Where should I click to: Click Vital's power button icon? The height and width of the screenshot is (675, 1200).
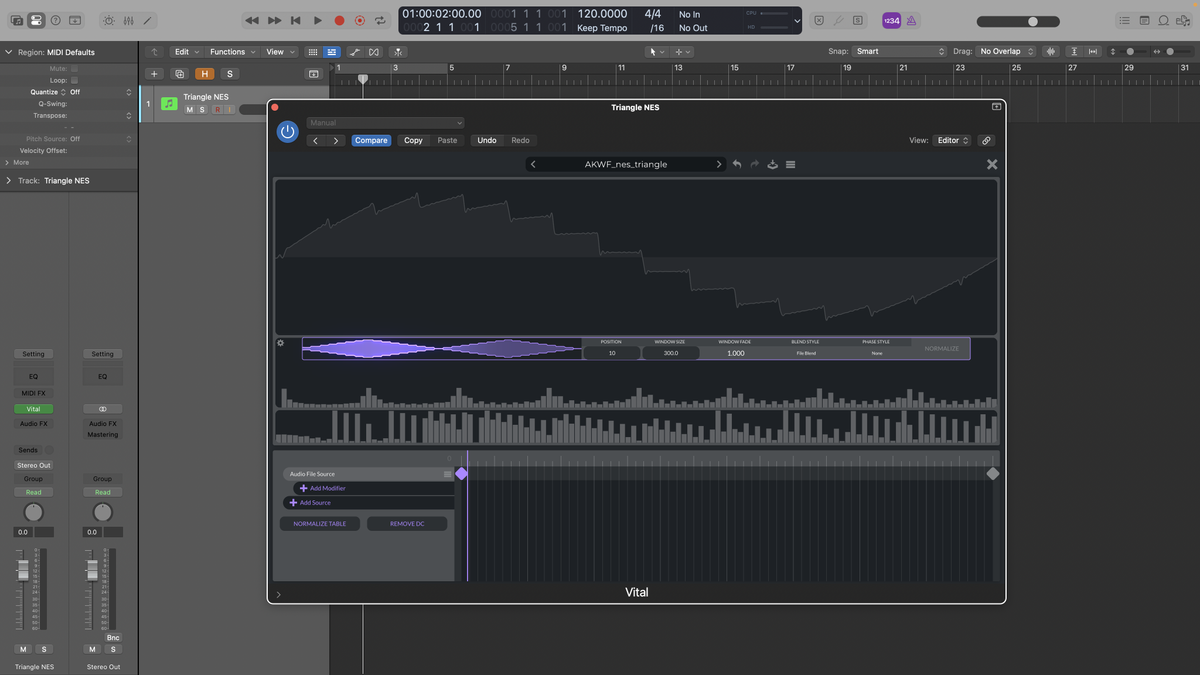click(287, 131)
